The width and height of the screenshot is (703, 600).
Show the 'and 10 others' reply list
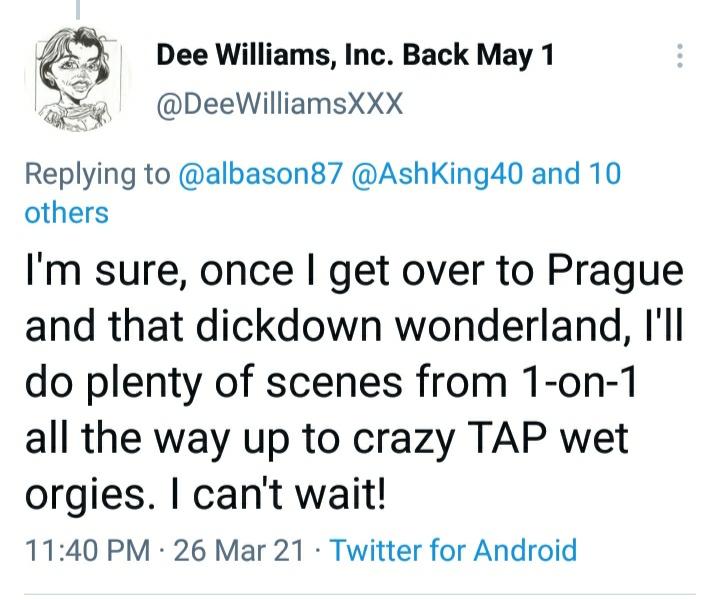pyautogui.click(x=578, y=173)
